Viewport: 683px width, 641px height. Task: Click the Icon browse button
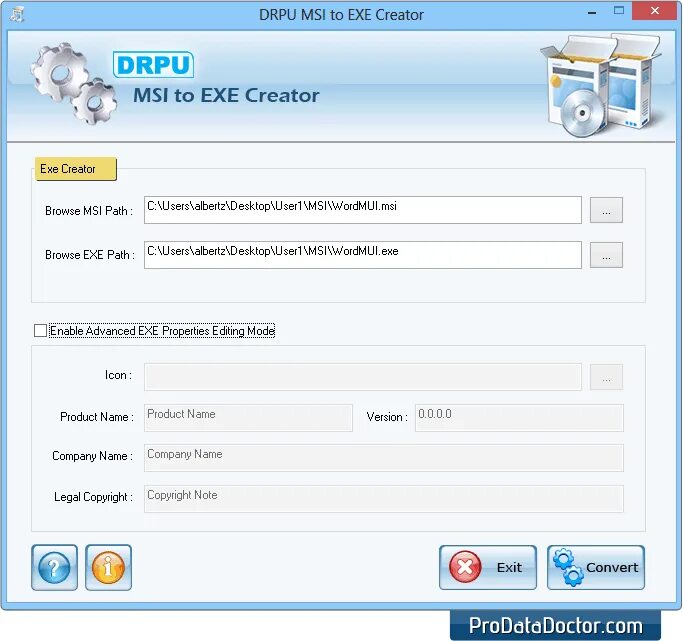[x=606, y=377]
